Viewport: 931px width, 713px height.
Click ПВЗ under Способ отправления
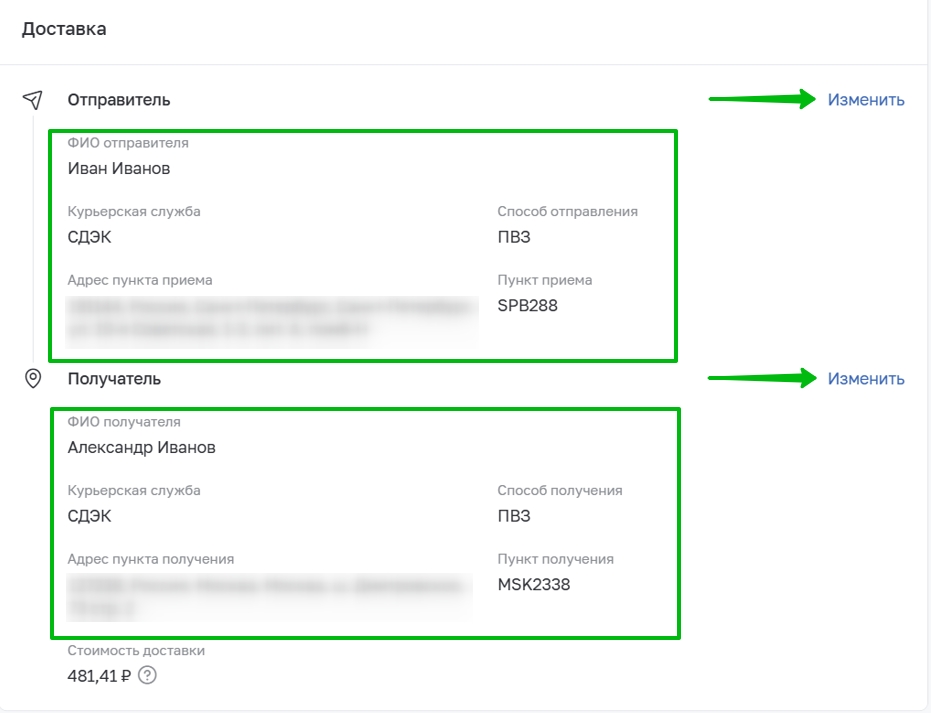pyautogui.click(x=514, y=237)
